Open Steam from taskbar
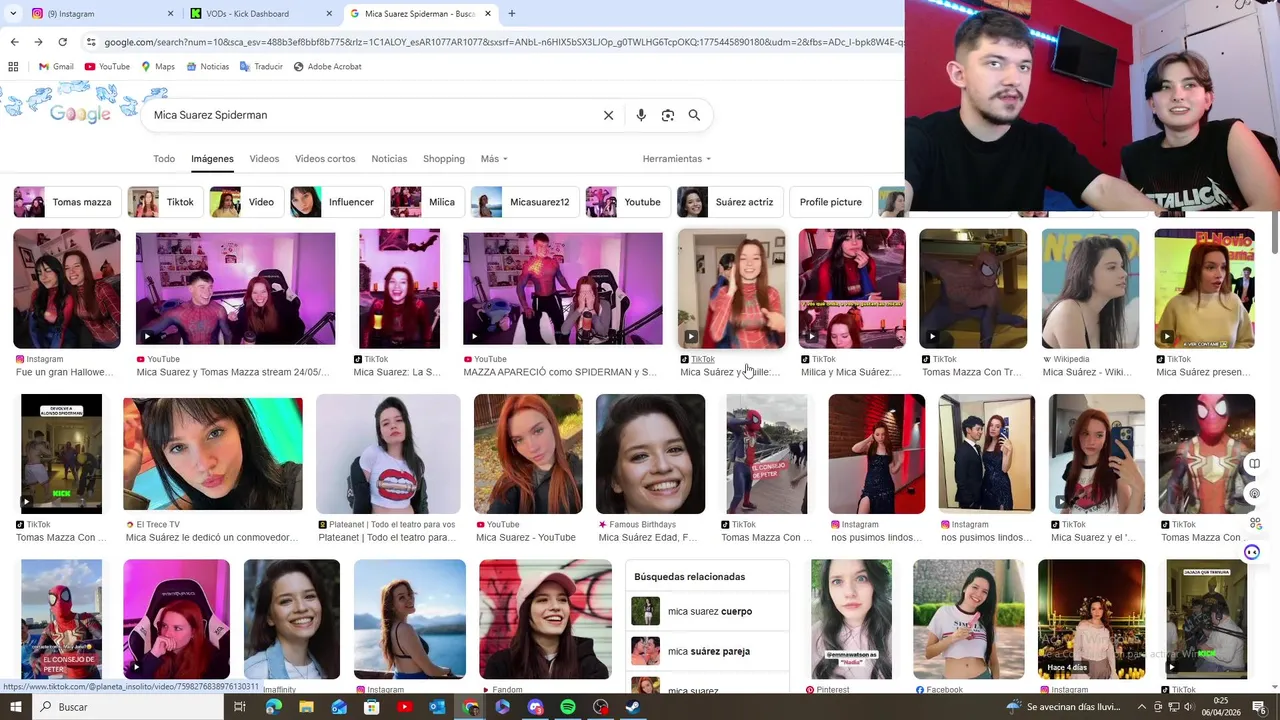This screenshot has width=1280, height=720. (x=633, y=707)
